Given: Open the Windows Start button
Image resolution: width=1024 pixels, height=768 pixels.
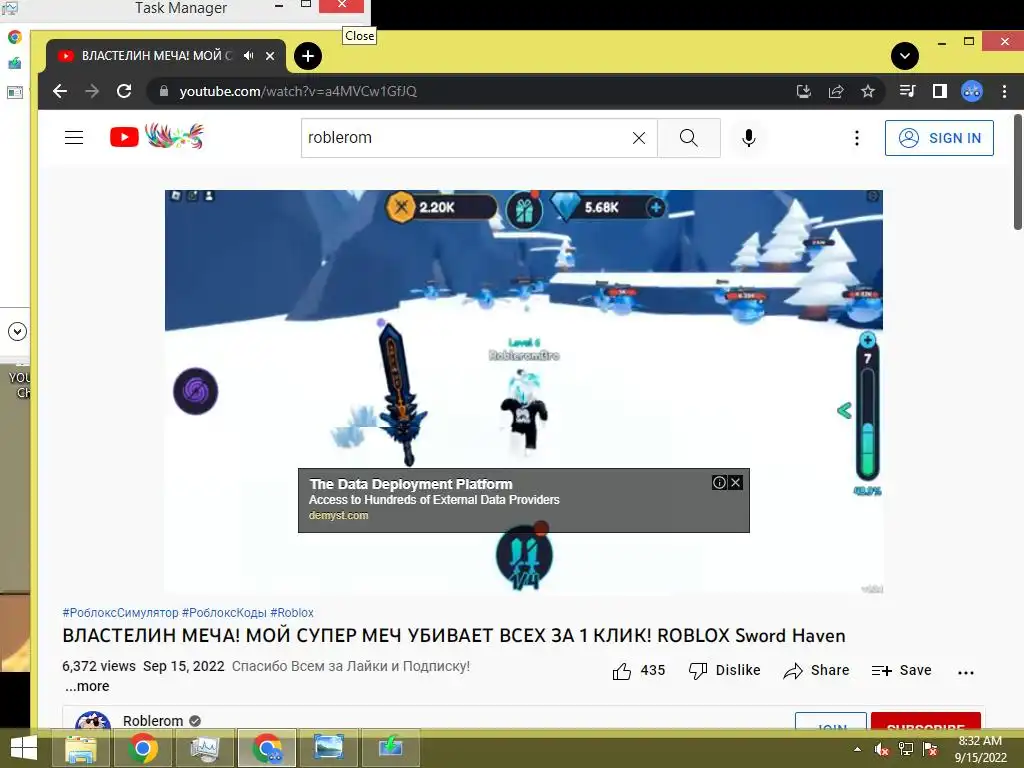Looking at the screenshot, I should [x=24, y=748].
